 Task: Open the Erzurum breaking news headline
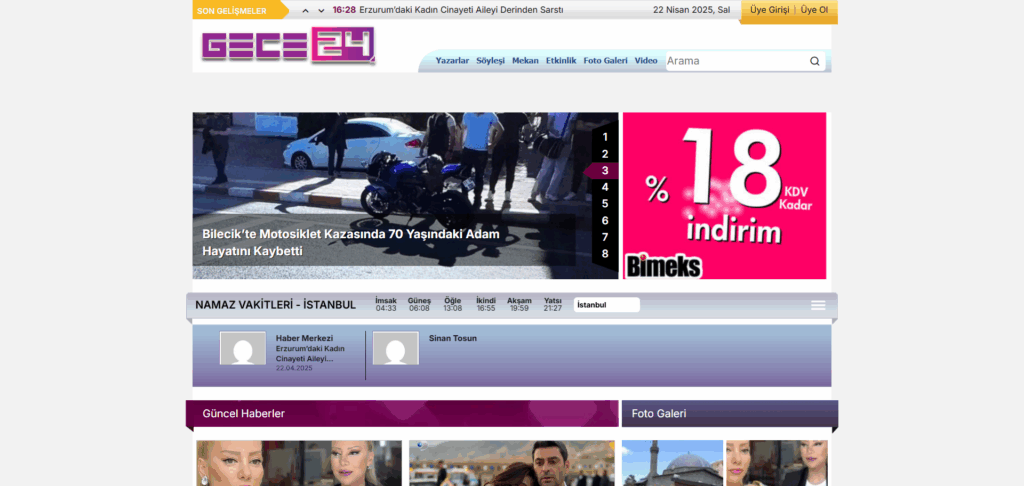[x=461, y=10]
